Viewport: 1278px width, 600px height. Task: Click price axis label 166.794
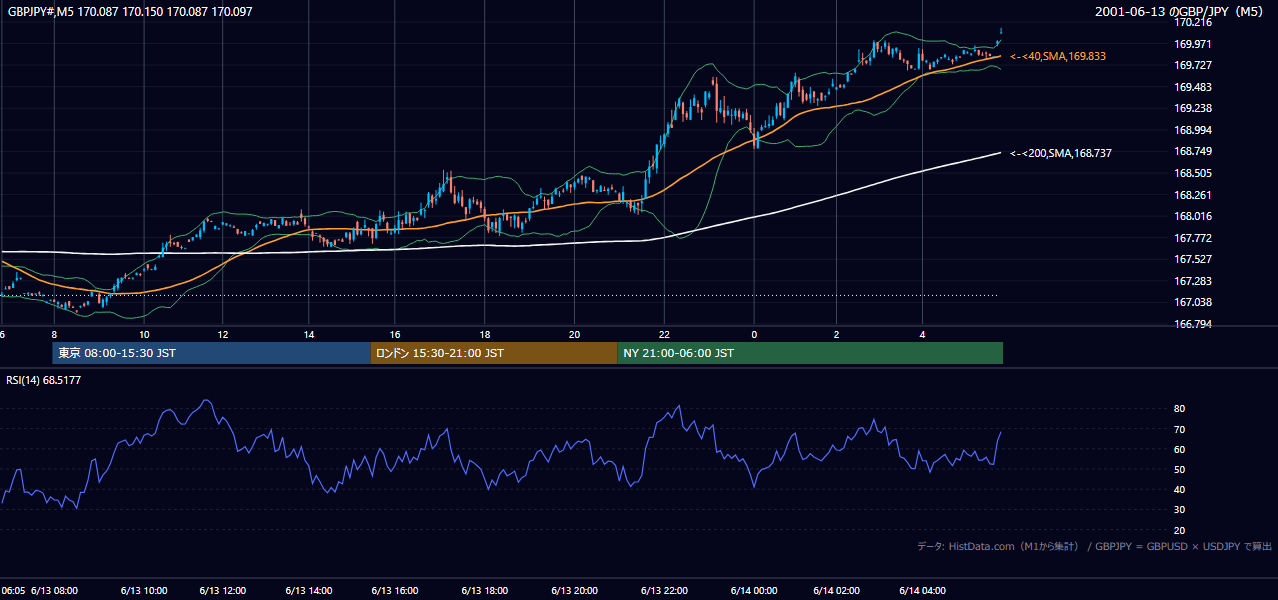point(1193,324)
